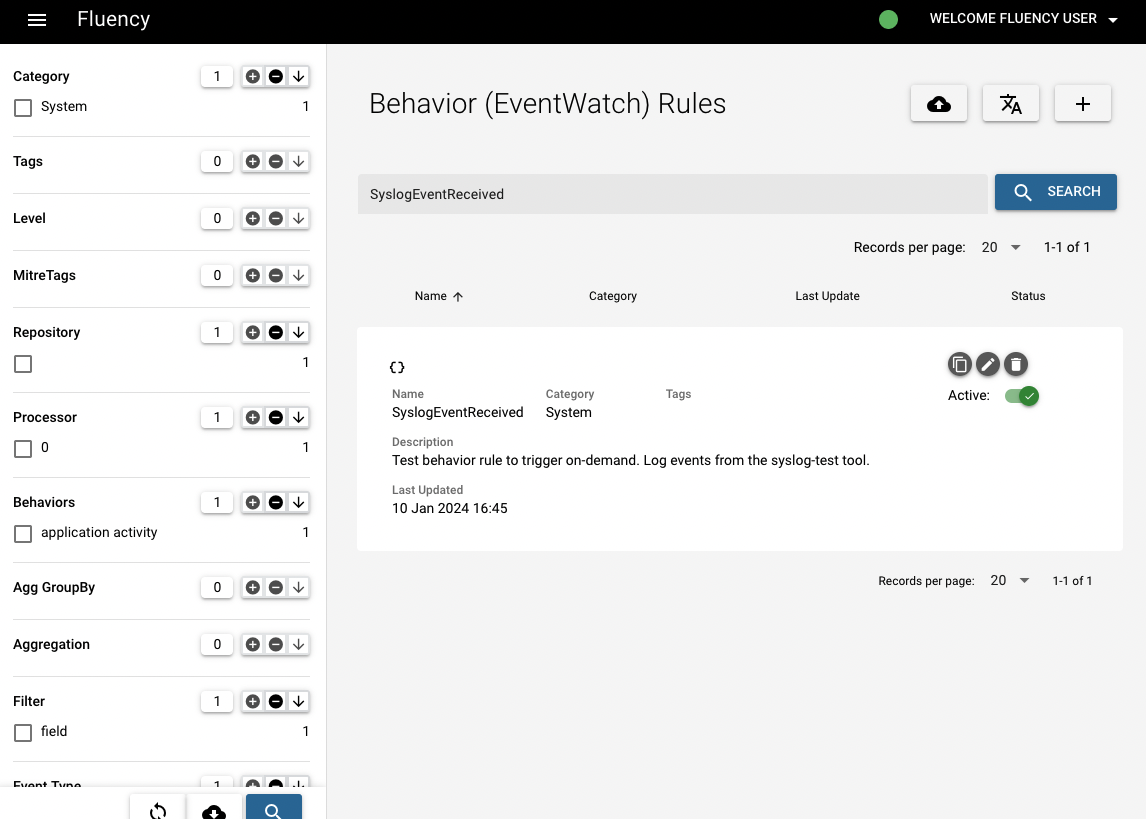This screenshot has height=819, width=1146.
Task: Click the plus icon for Category facet
Action: click(x=253, y=77)
